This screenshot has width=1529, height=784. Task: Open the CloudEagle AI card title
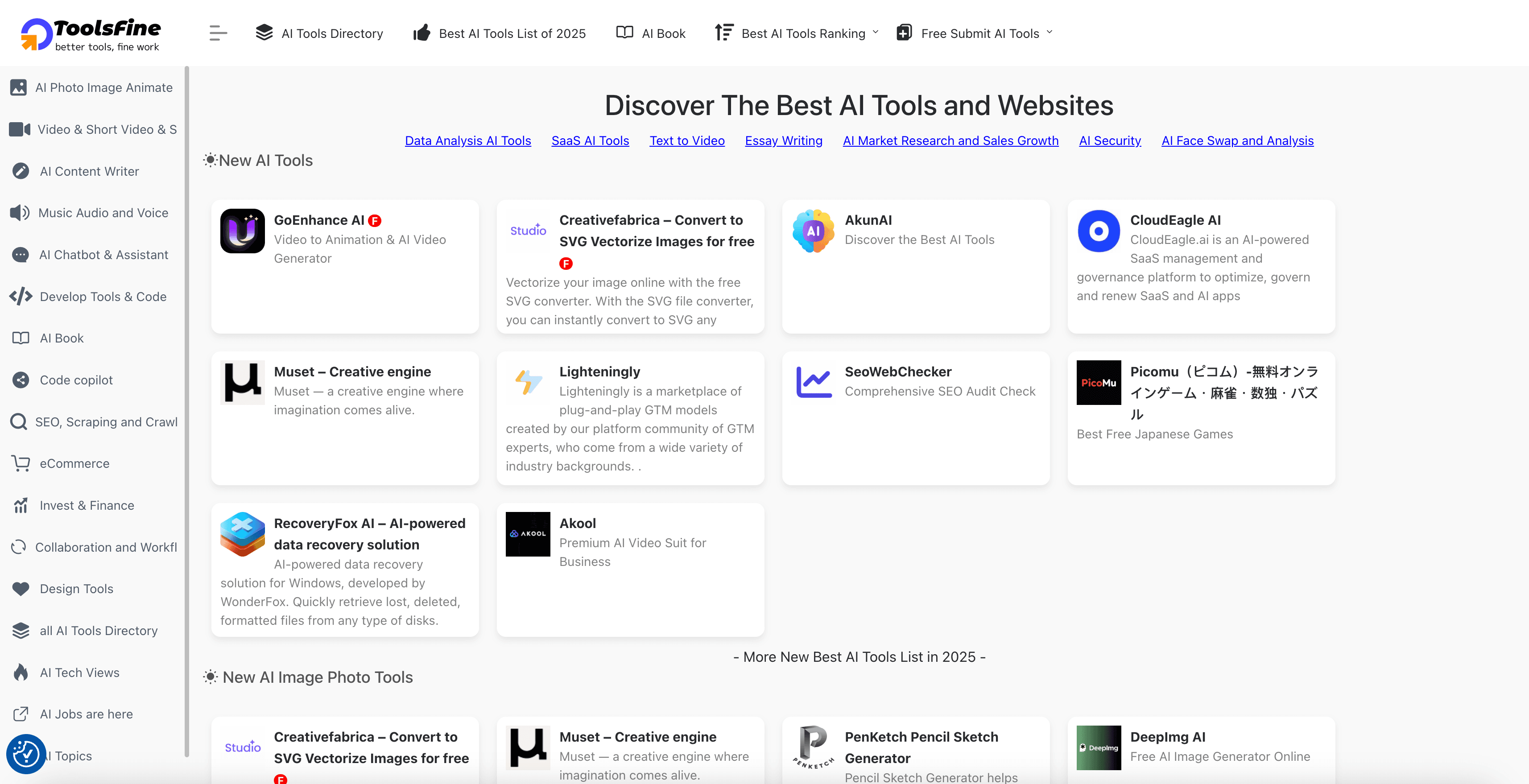click(x=1175, y=220)
